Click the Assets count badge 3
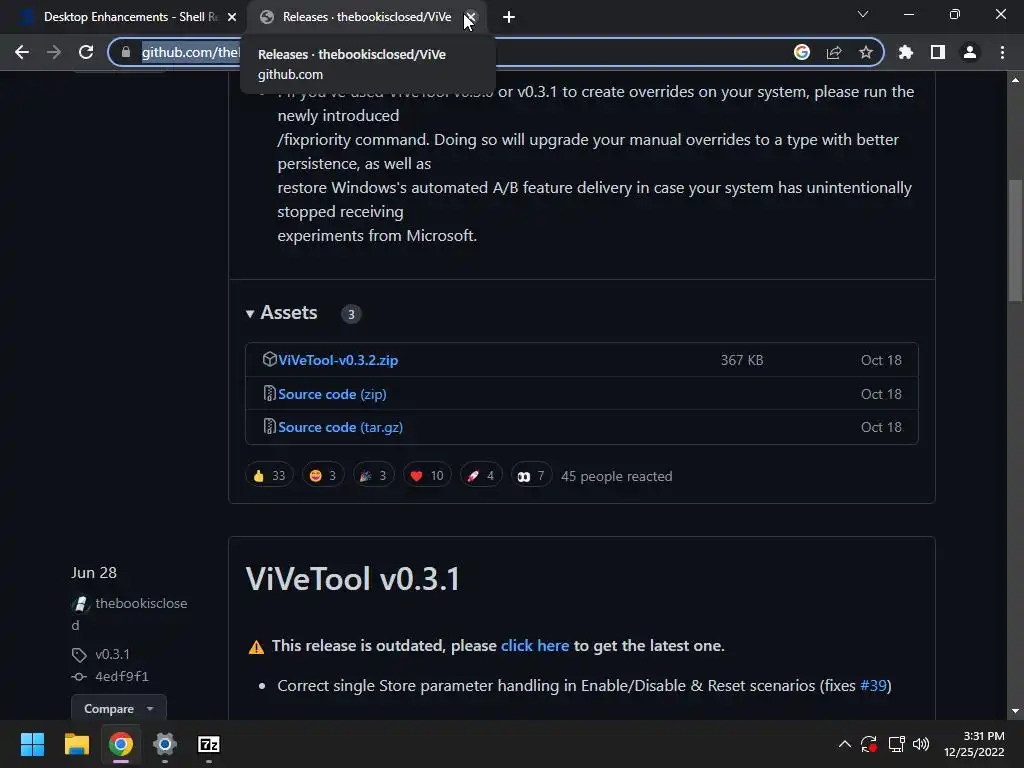1024x768 pixels. pyautogui.click(x=351, y=314)
